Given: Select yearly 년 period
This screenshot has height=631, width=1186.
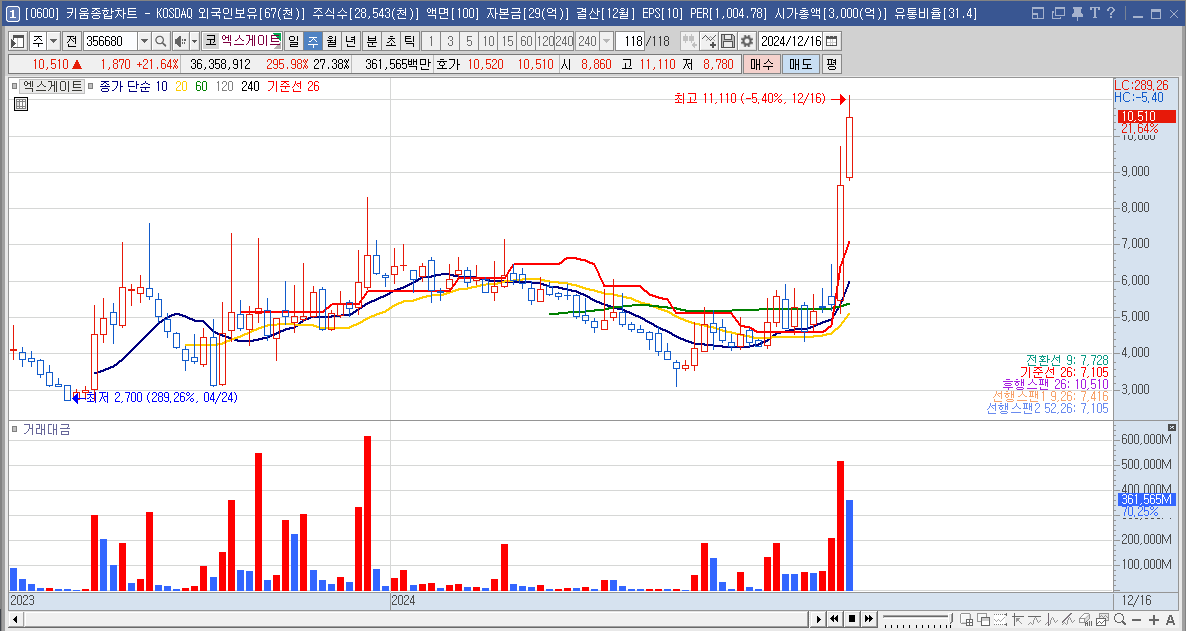Looking at the screenshot, I should (350, 41).
